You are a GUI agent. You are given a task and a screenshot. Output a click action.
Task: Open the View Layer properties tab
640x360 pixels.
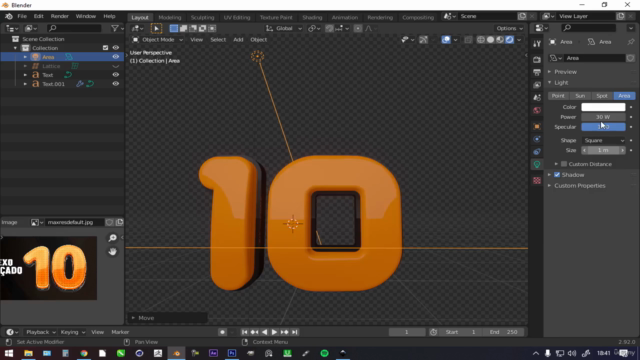coord(537,85)
